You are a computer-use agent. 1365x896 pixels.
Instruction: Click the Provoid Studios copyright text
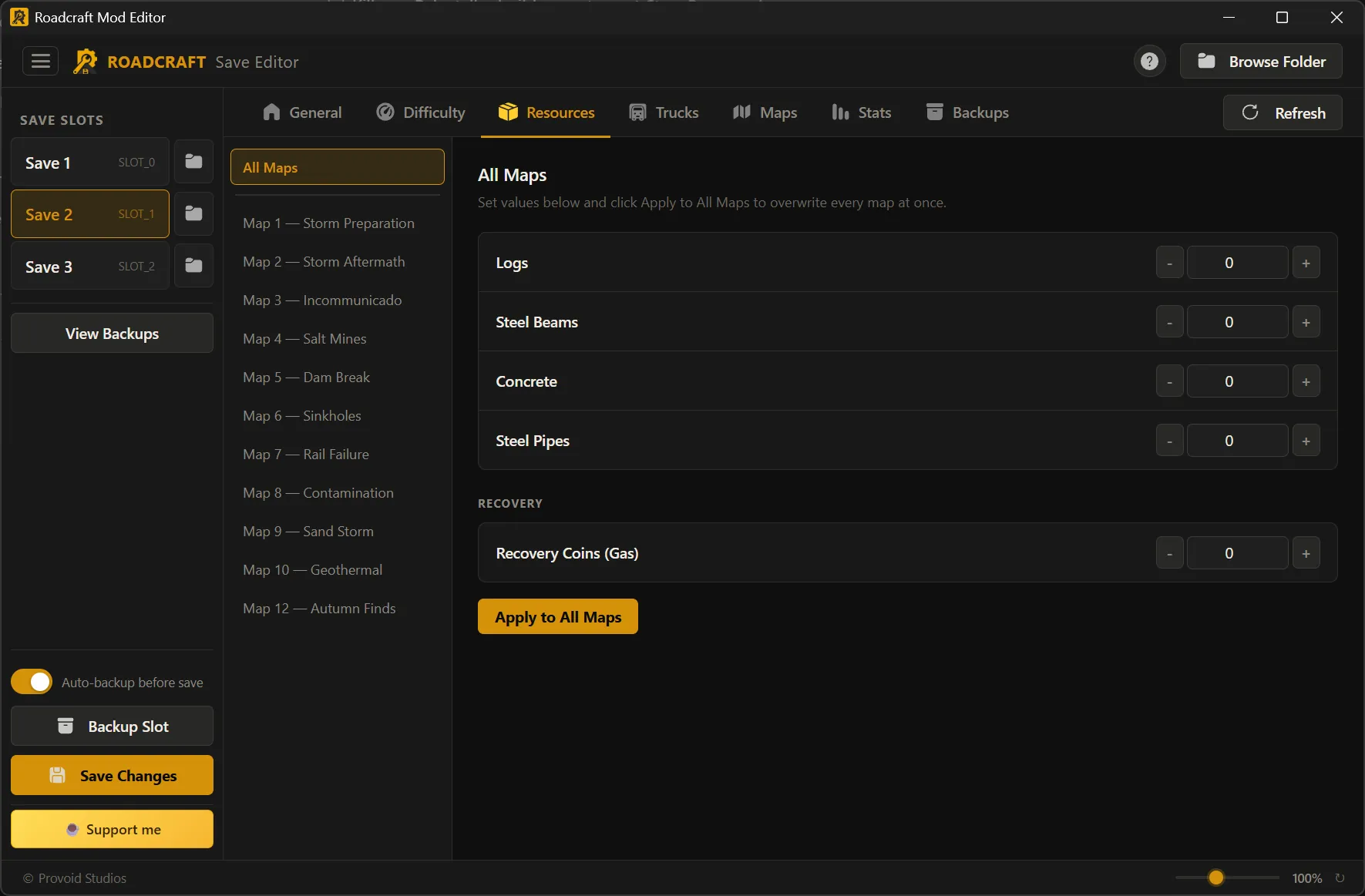(75, 878)
